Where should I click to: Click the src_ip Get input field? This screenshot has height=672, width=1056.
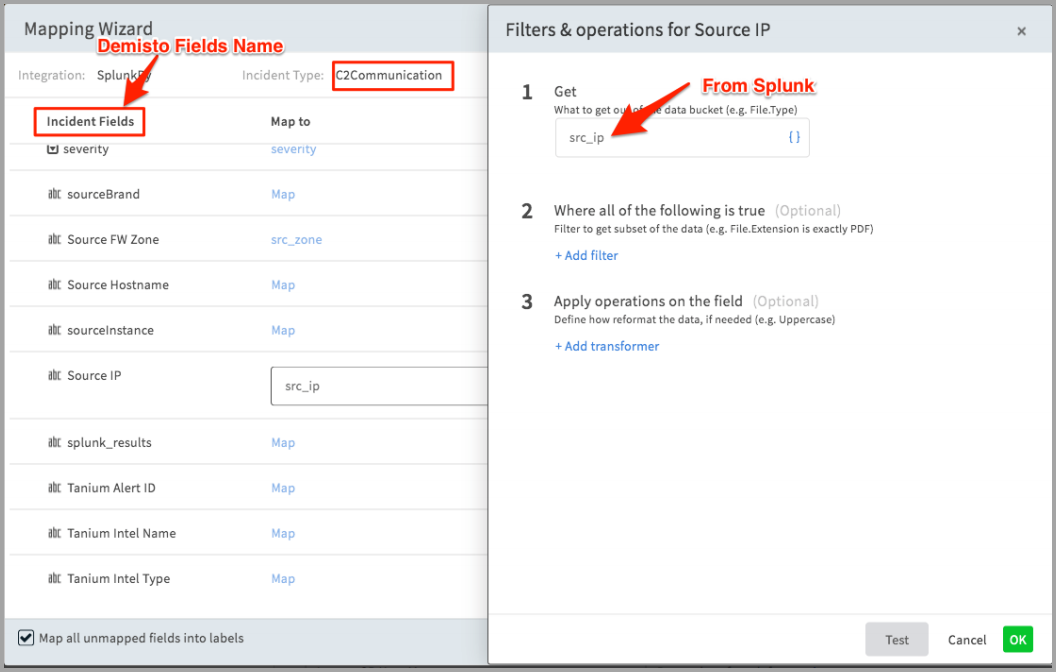pos(682,137)
